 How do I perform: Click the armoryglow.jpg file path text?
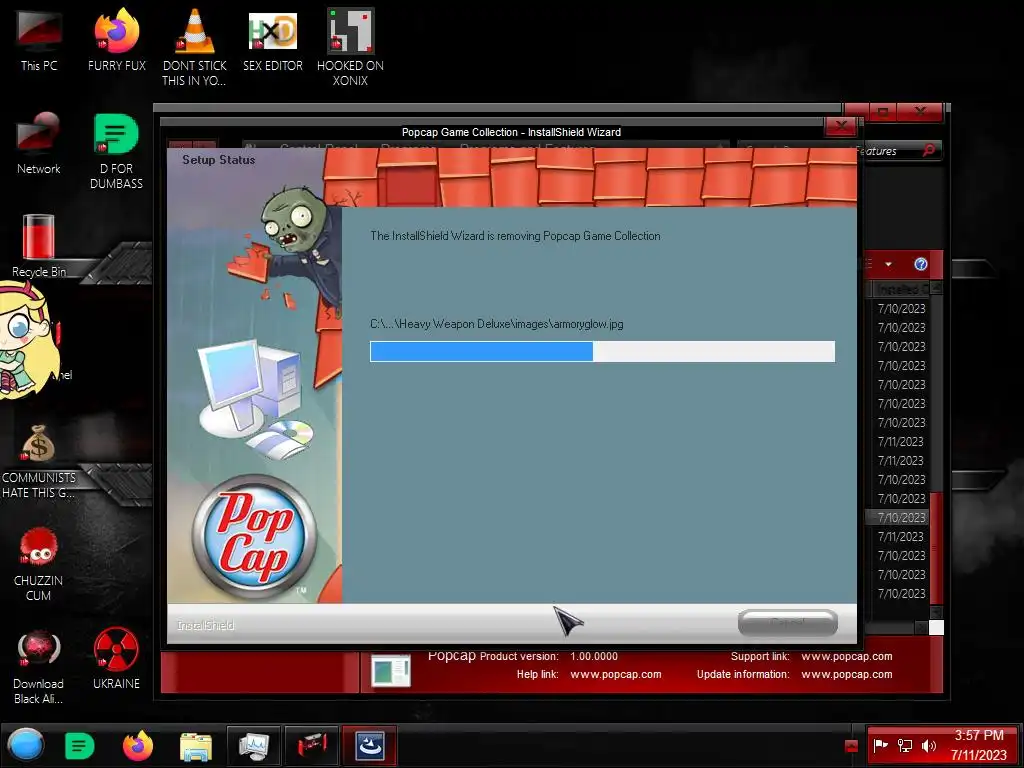pyautogui.click(x=496, y=324)
